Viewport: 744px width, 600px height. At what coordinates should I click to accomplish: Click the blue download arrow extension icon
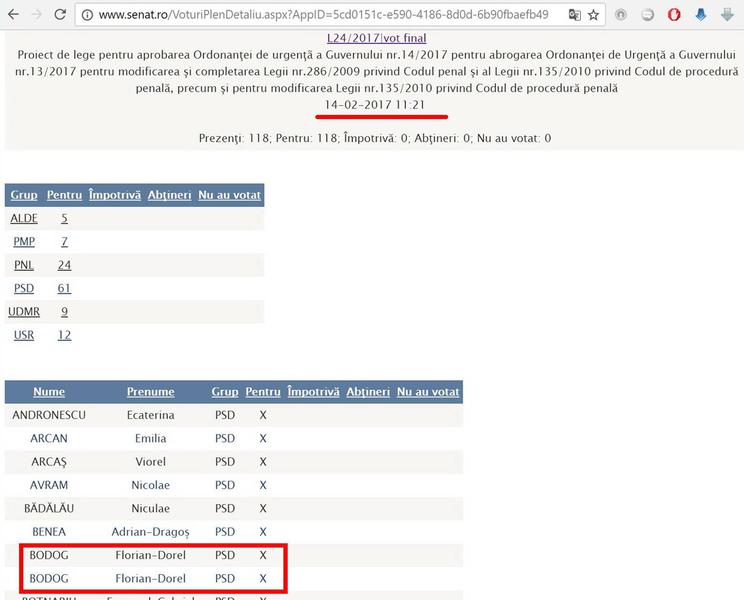point(701,15)
